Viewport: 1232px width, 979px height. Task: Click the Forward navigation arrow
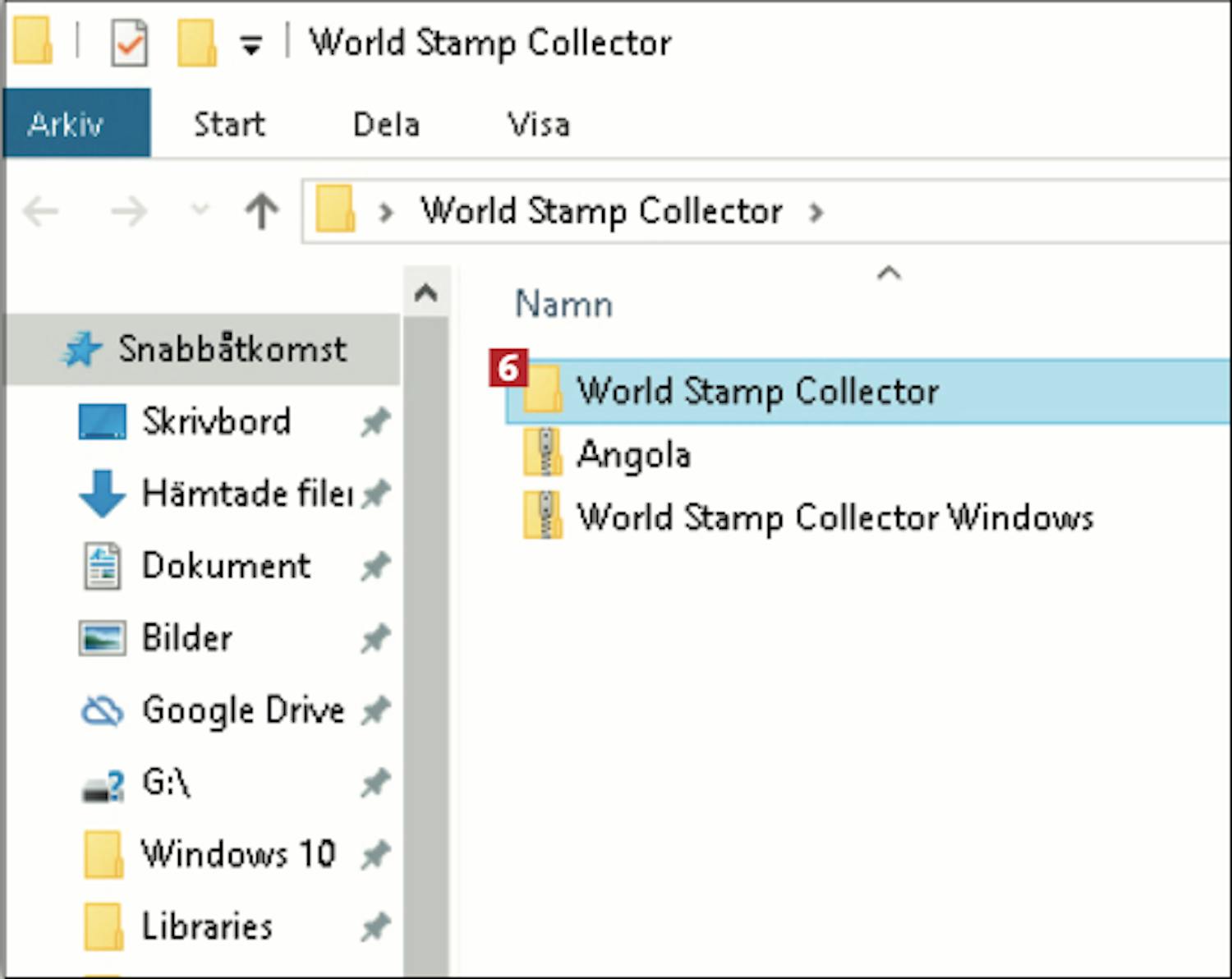tap(129, 212)
